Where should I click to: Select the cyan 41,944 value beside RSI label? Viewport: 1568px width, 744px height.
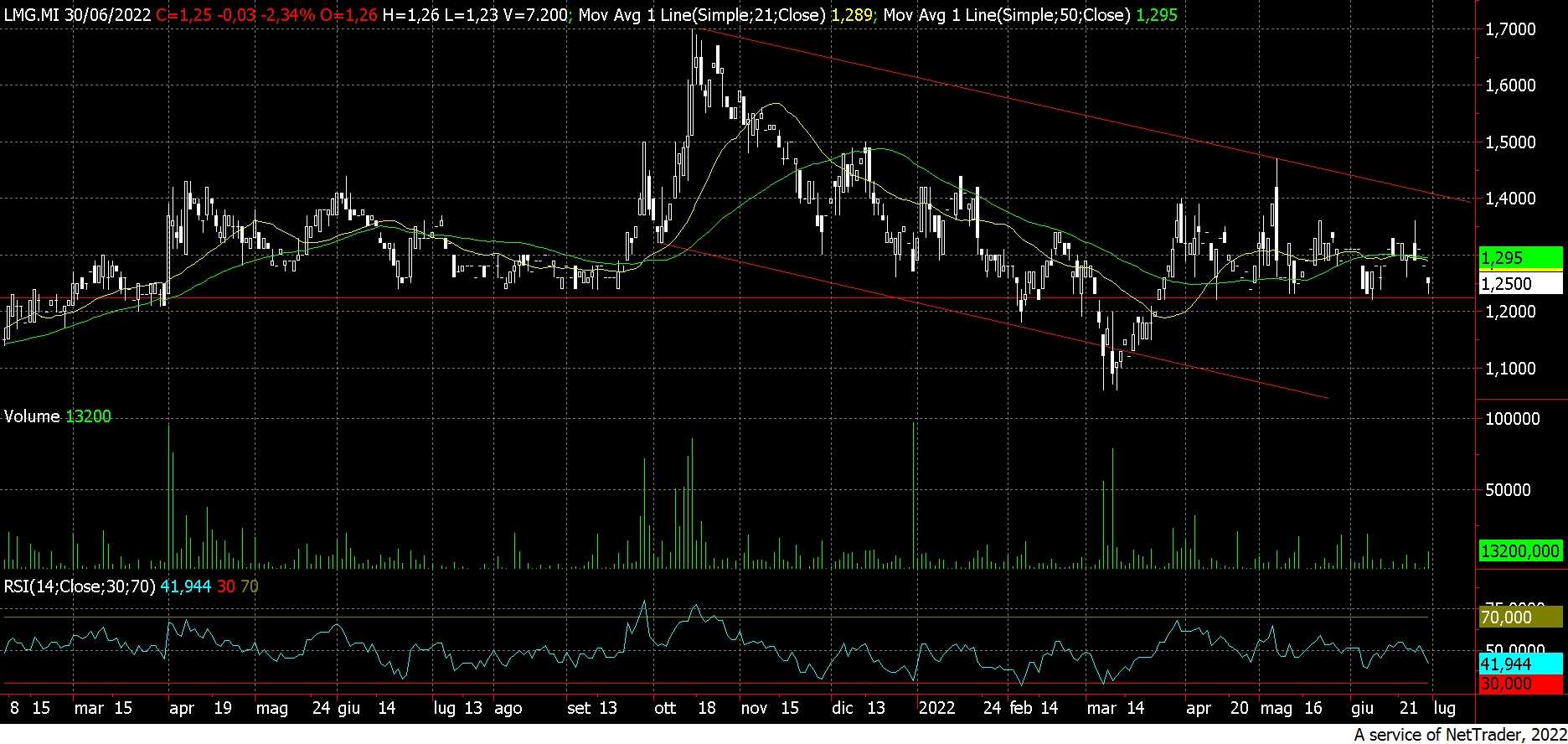click(x=186, y=586)
